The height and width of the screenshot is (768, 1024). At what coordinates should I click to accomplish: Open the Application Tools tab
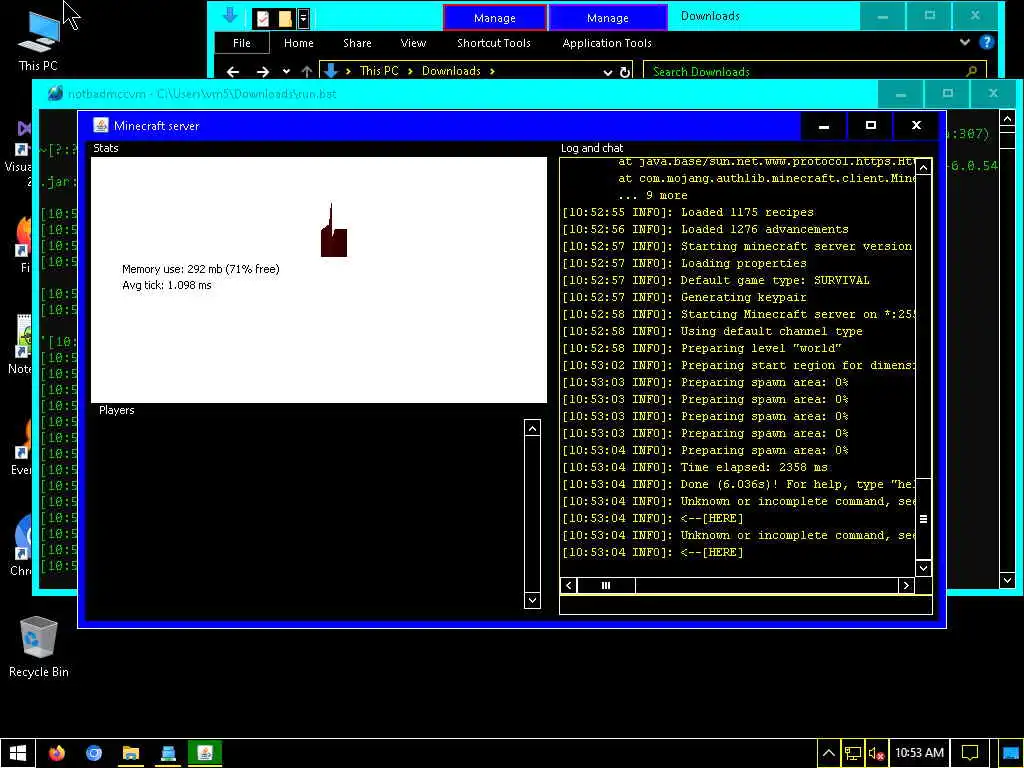click(607, 43)
